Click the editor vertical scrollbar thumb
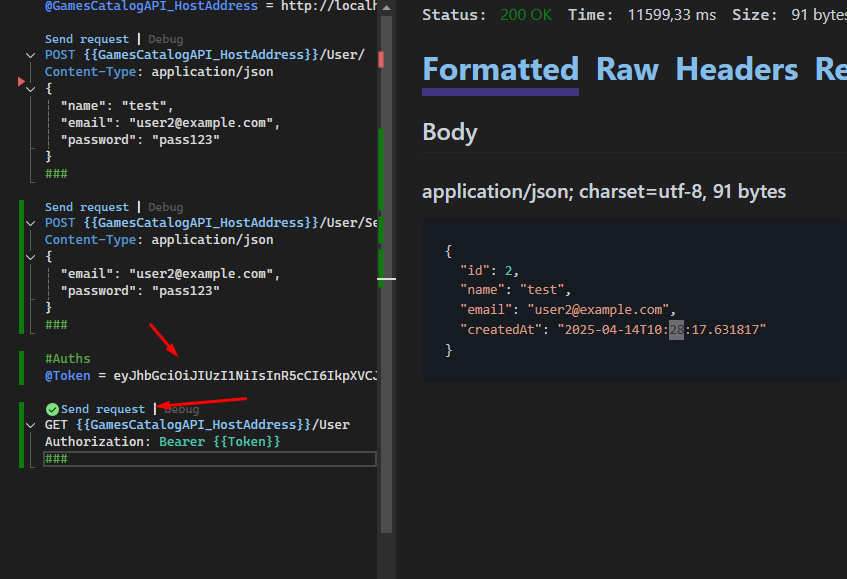Image resolution: width=847 pixels, height=579 pixels. (386, 274)
